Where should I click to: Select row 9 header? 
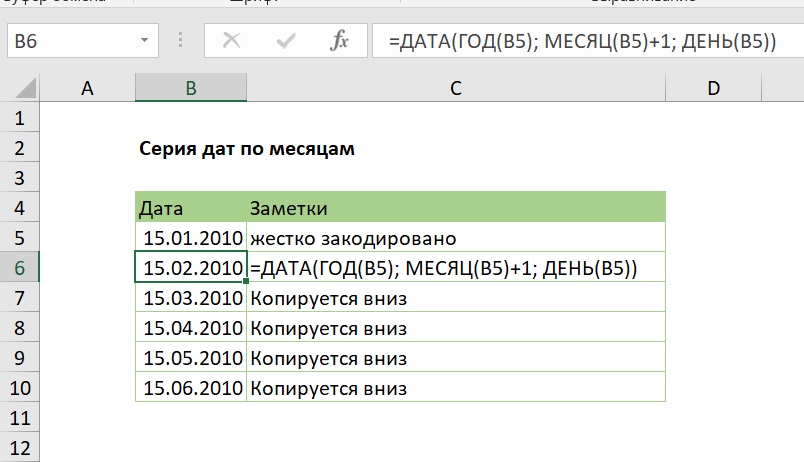[19, 357]
